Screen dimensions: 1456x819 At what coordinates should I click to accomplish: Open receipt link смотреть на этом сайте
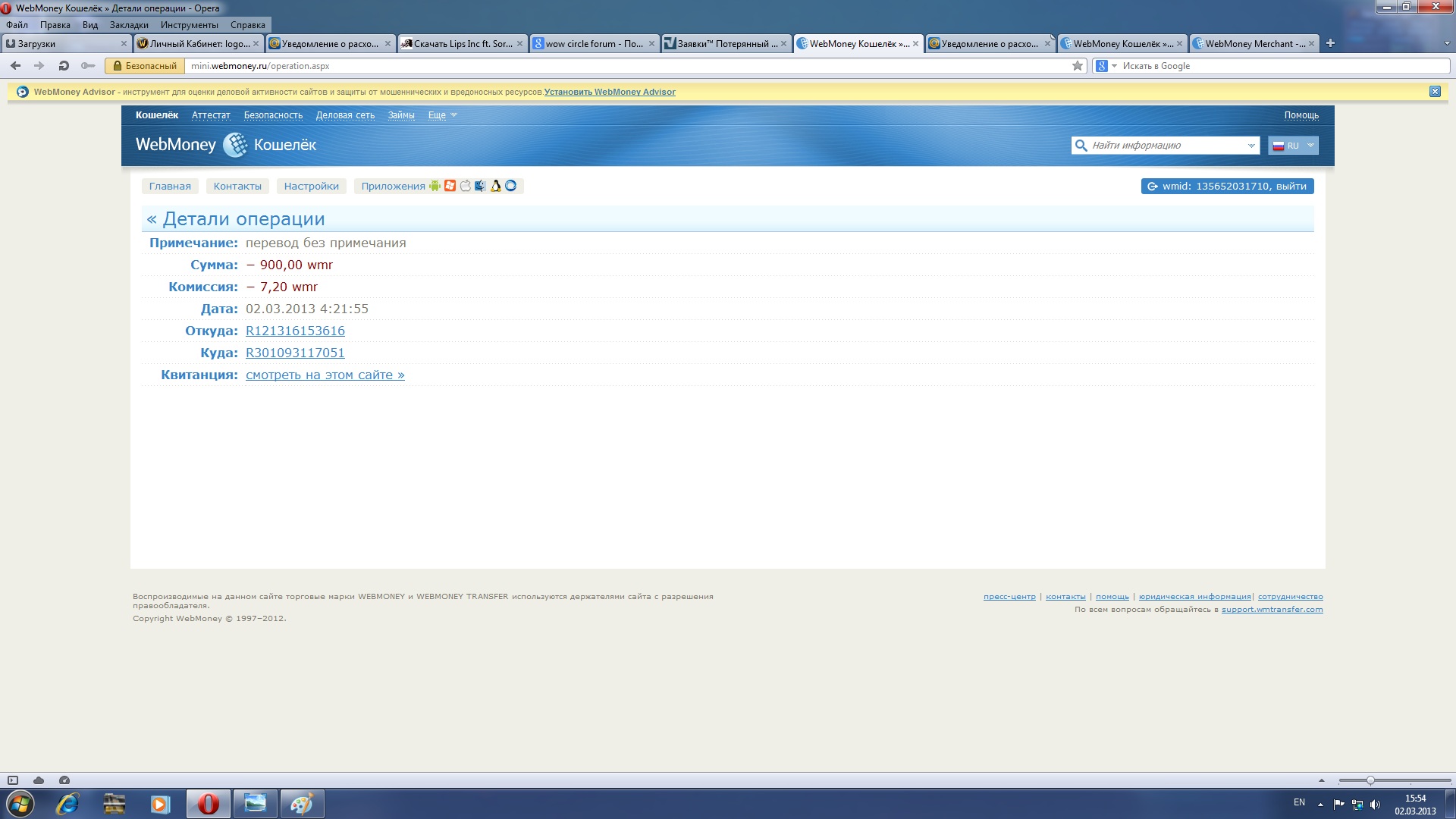coord(325,375)
